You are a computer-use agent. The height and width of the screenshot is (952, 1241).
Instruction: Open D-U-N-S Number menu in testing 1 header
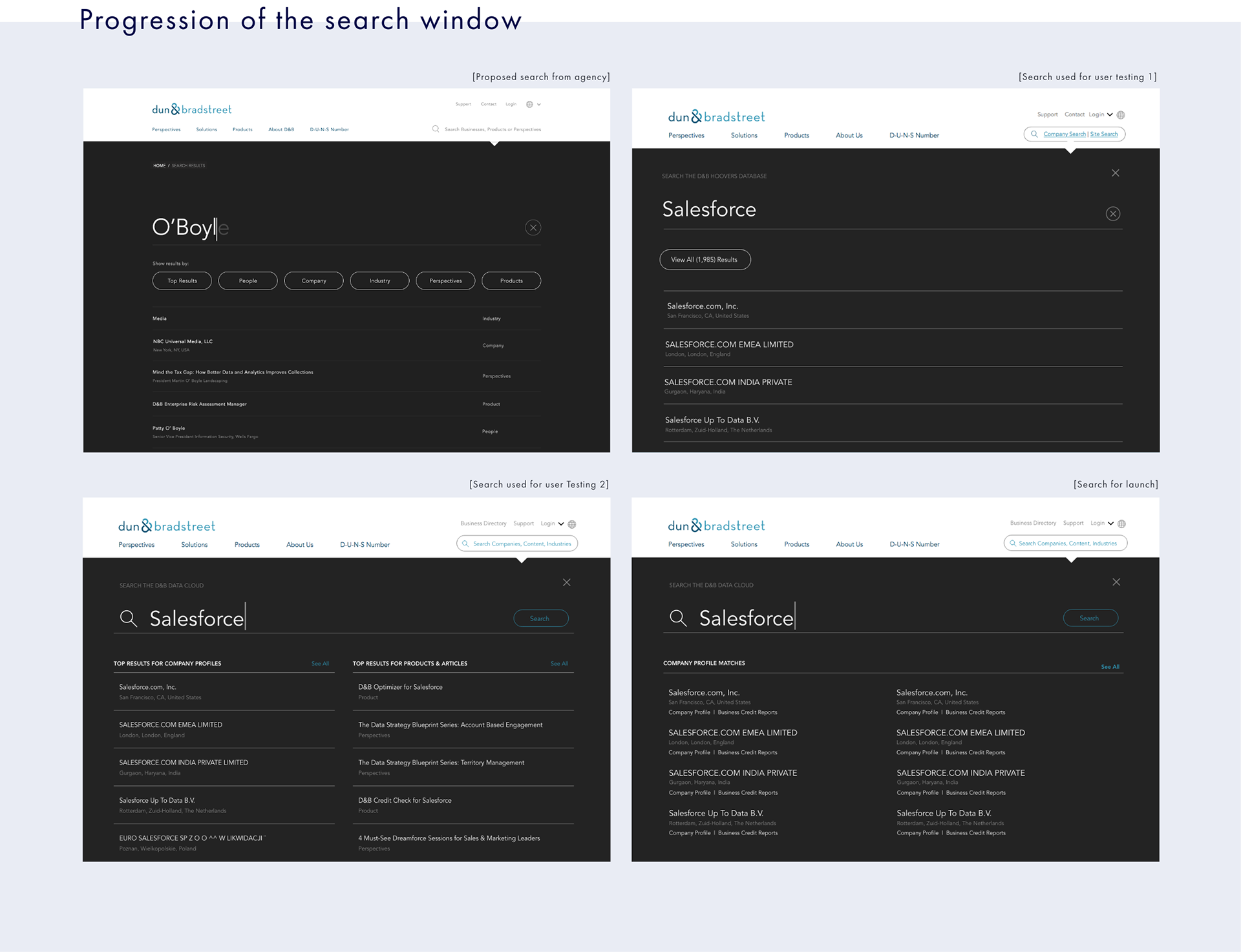[x=914, y=135]
